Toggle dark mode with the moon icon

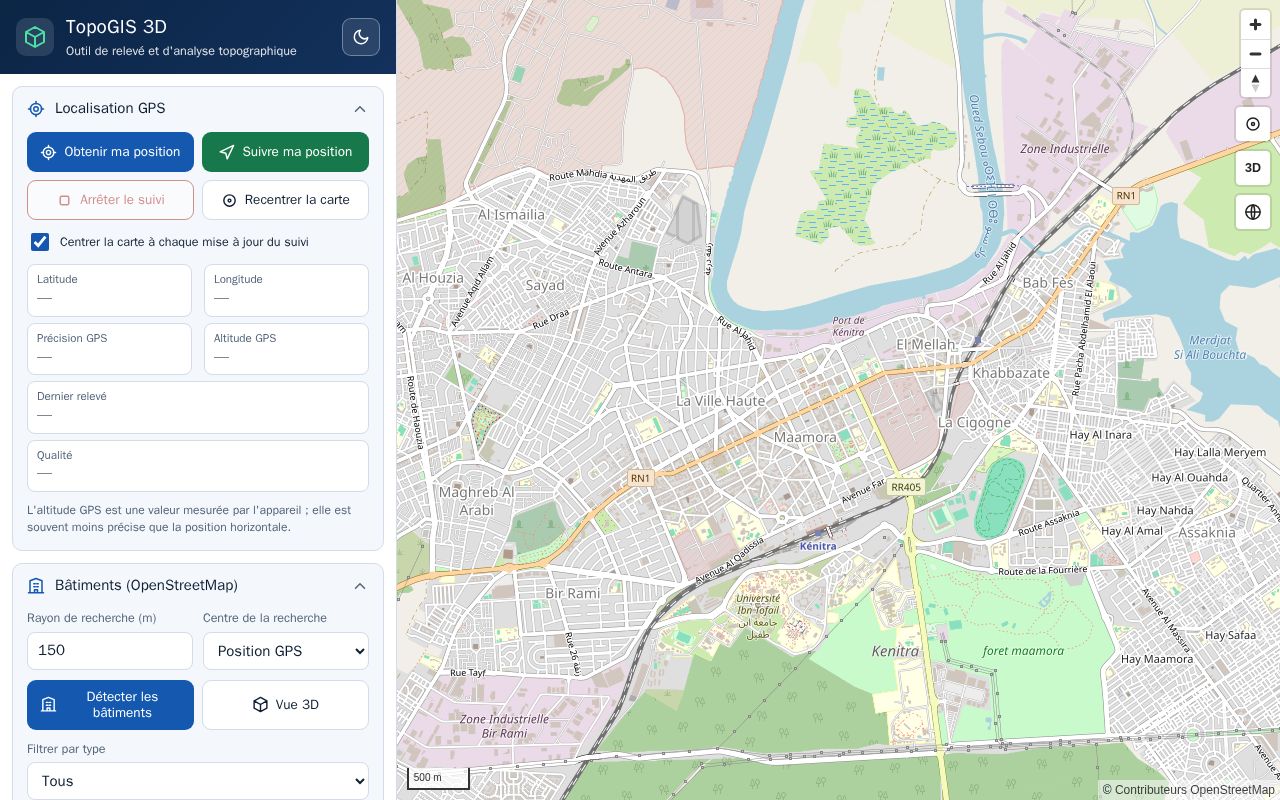coord(361,37)
